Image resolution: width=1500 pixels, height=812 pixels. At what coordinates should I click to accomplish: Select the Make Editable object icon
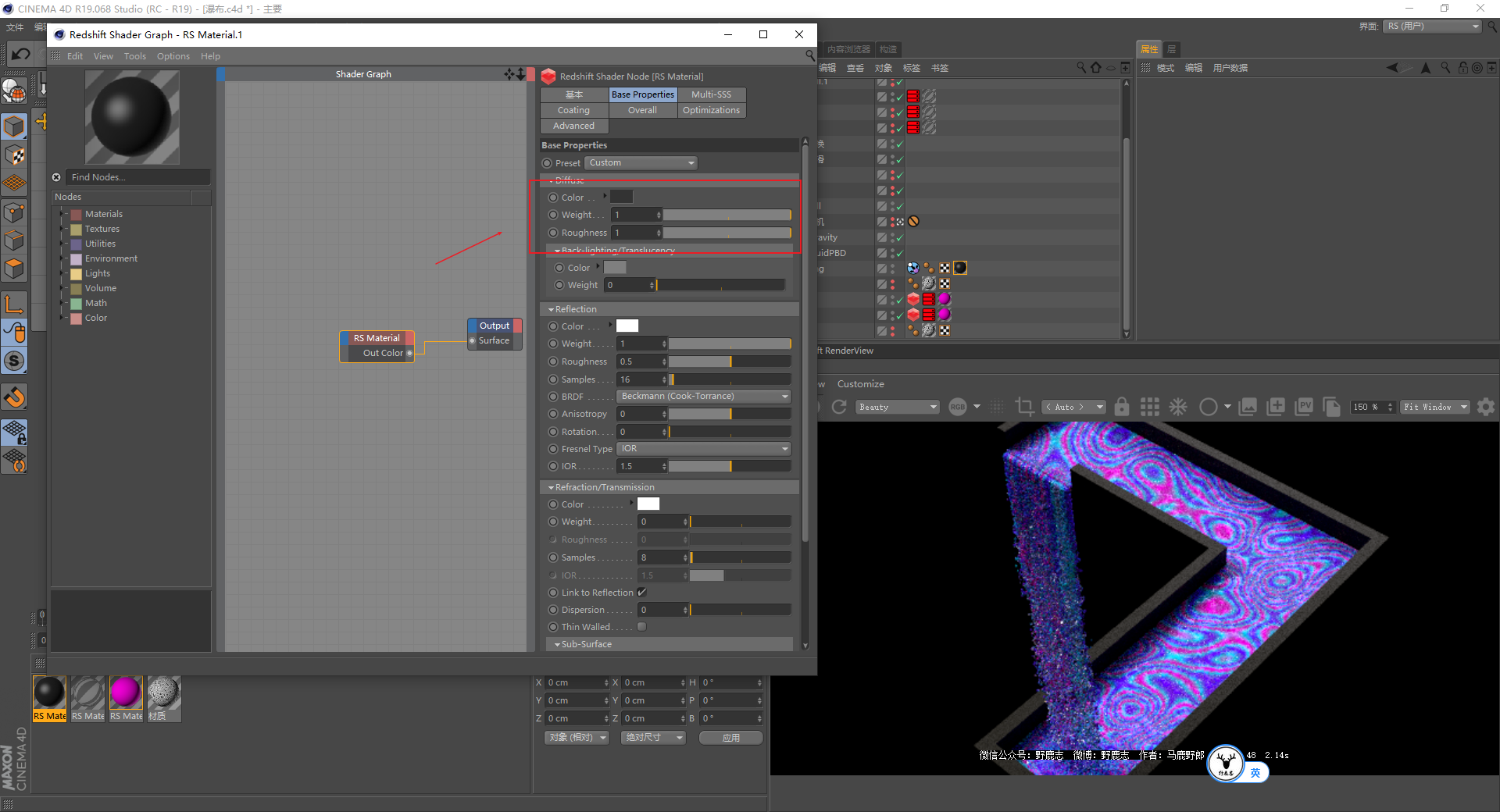(14, 91)
